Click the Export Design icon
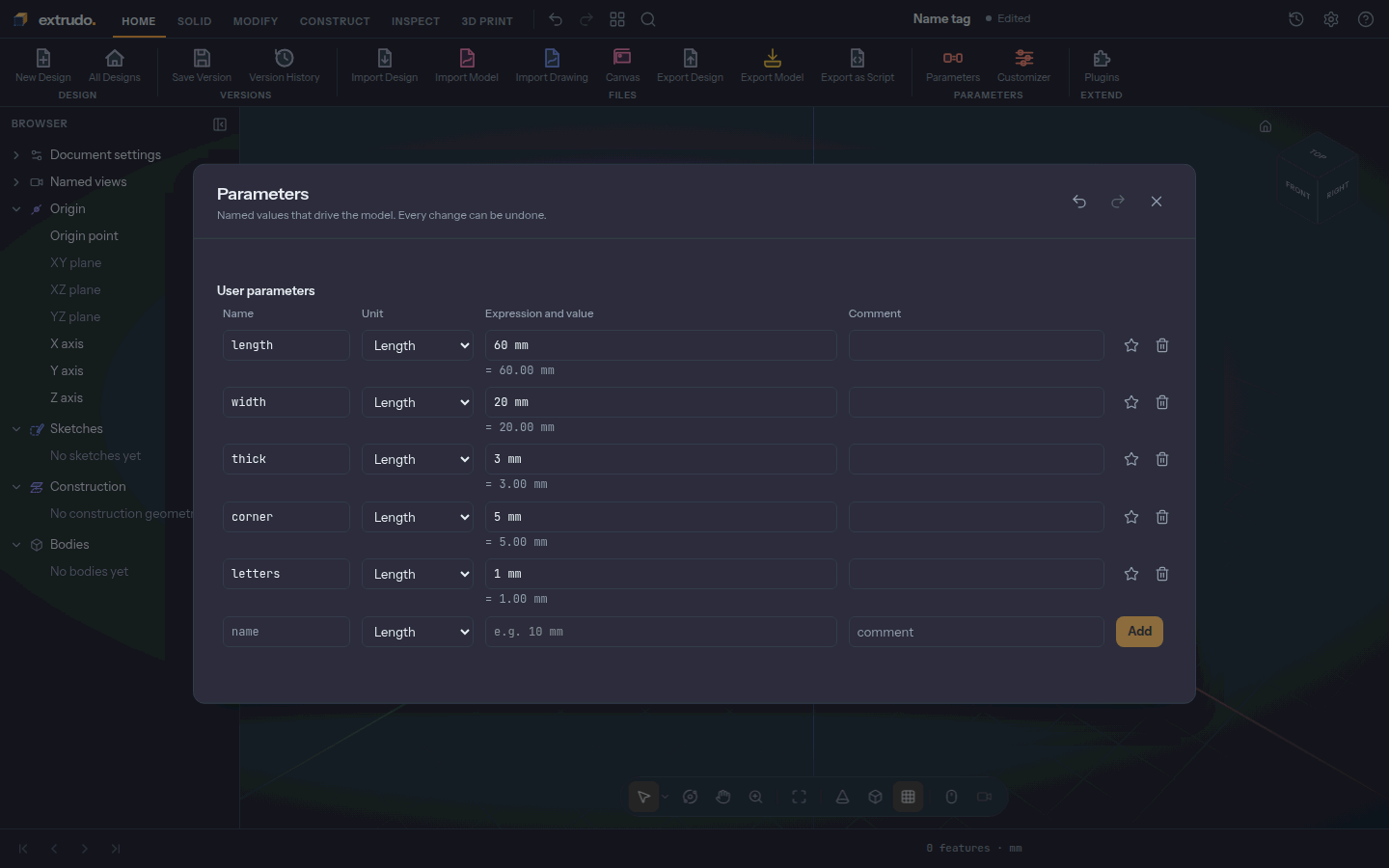Screen dimensions: 1389x868 coord(691,58)
